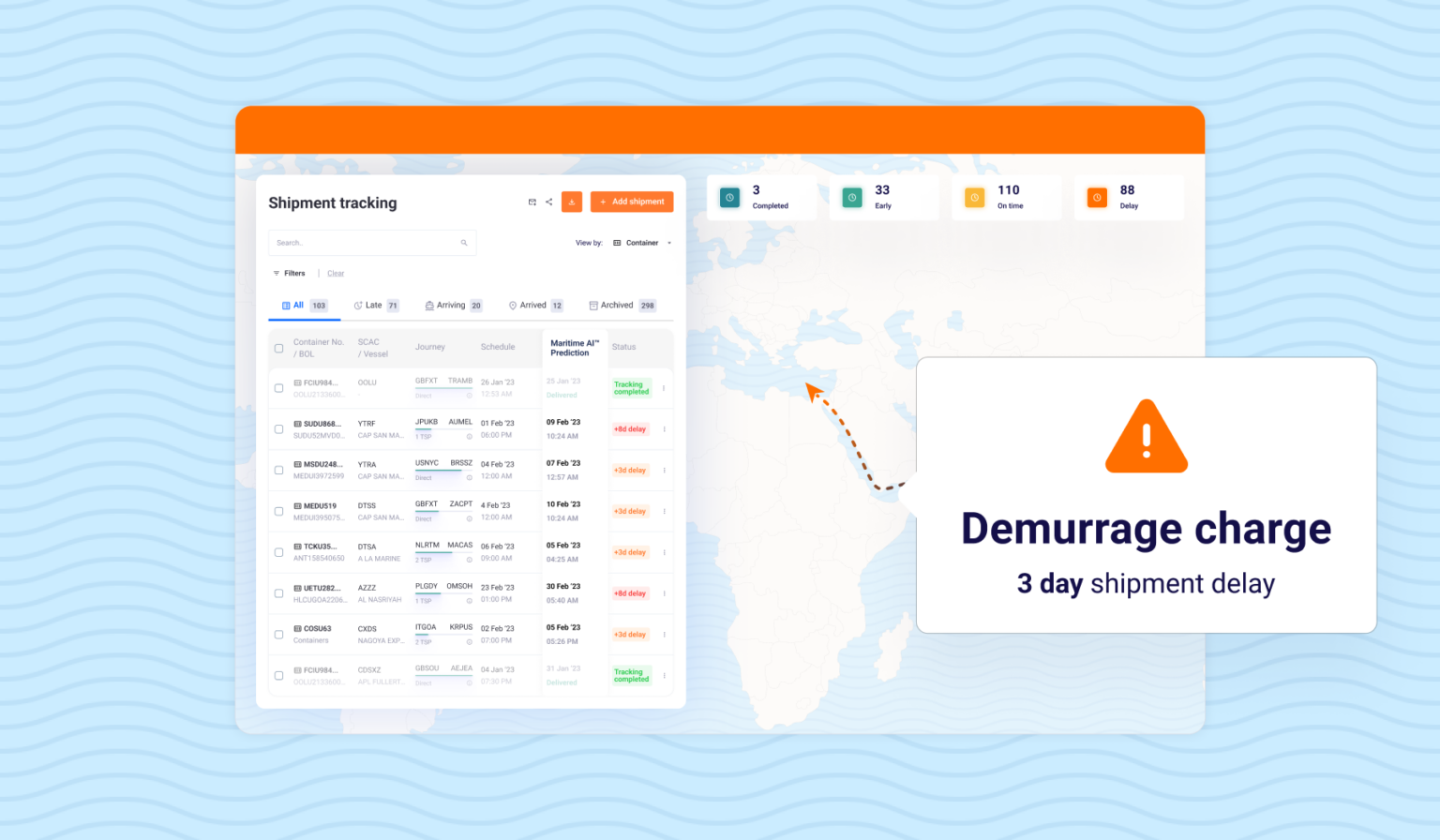Click the On time status card icon

[974, 197]
